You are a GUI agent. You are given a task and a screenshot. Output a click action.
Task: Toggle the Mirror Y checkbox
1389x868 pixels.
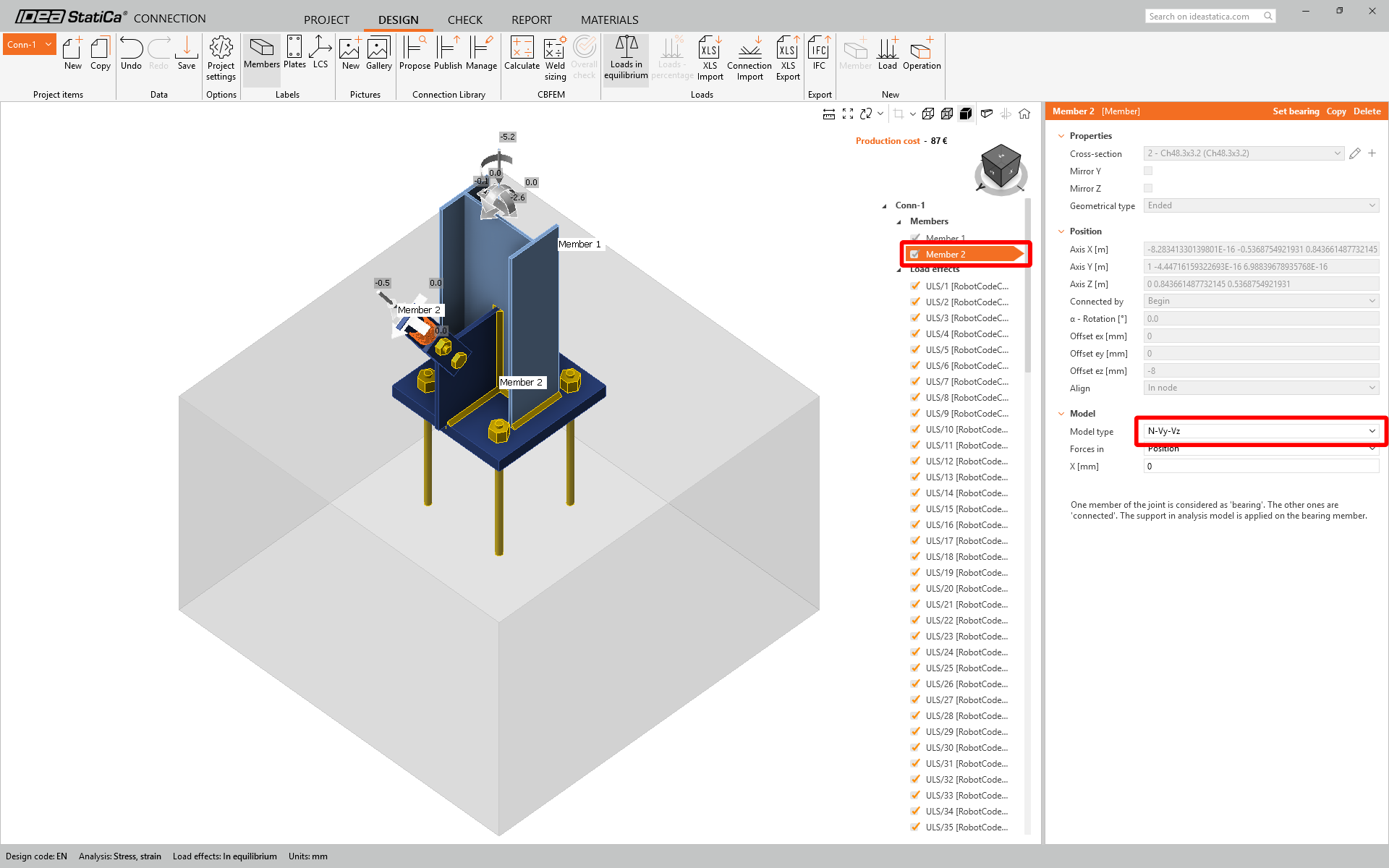[x=1148, y=171]
